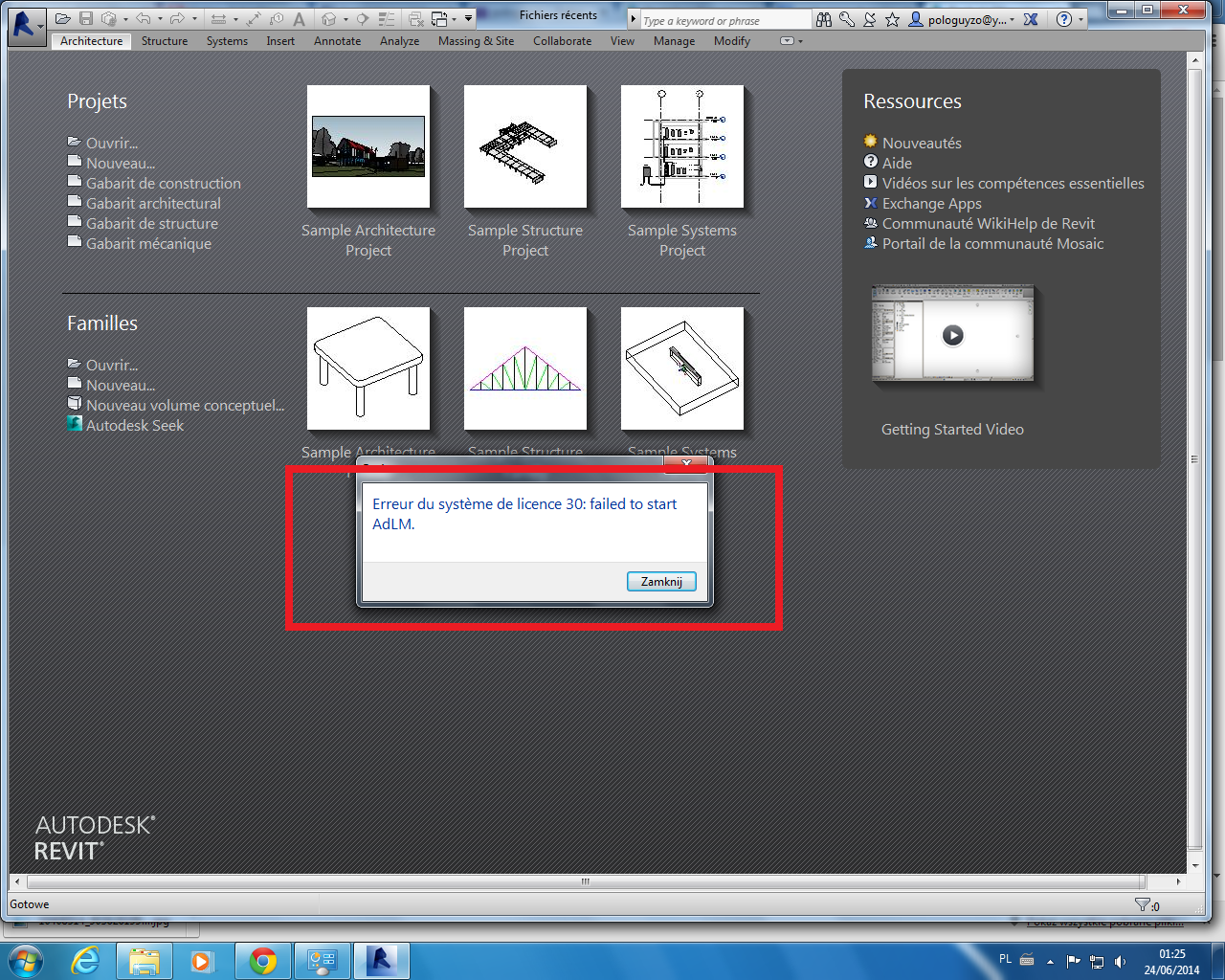The width and height of the screenshot is (1225, 980).
Task: Open Sample Systems Project thumbnail
Action: 682,146
